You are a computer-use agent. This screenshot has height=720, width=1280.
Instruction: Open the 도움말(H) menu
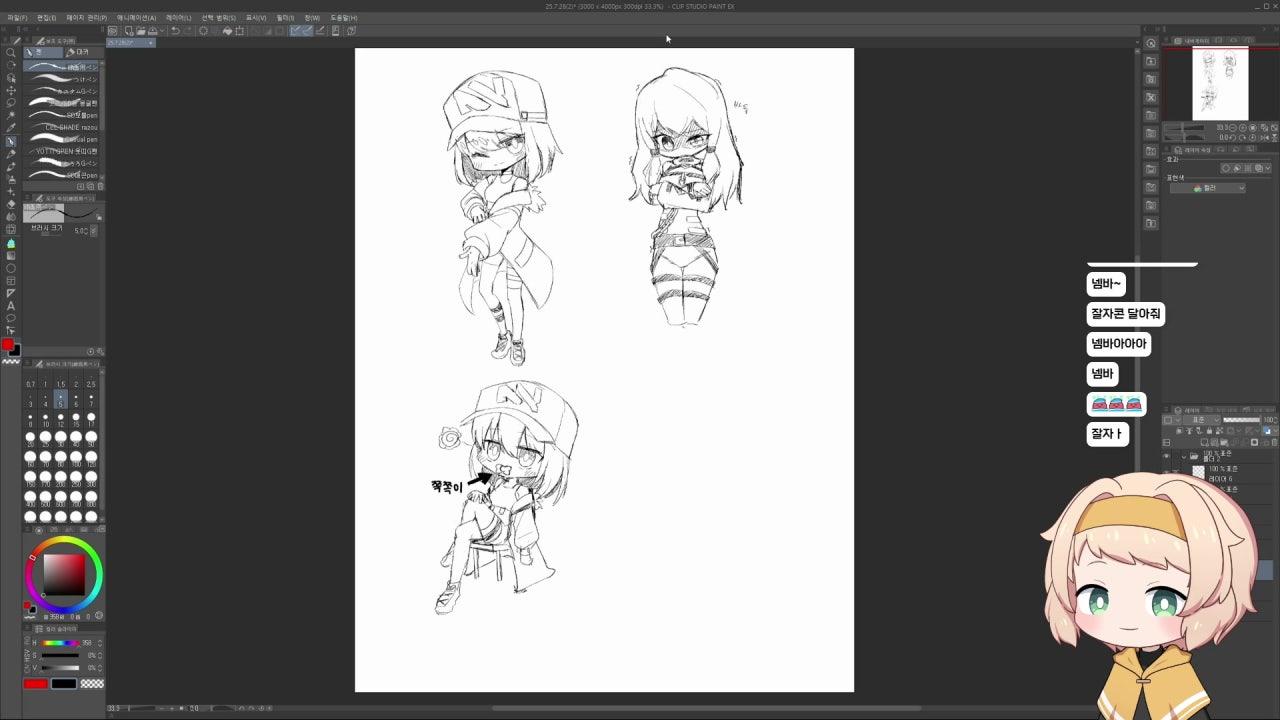click(x=343, y=18)
